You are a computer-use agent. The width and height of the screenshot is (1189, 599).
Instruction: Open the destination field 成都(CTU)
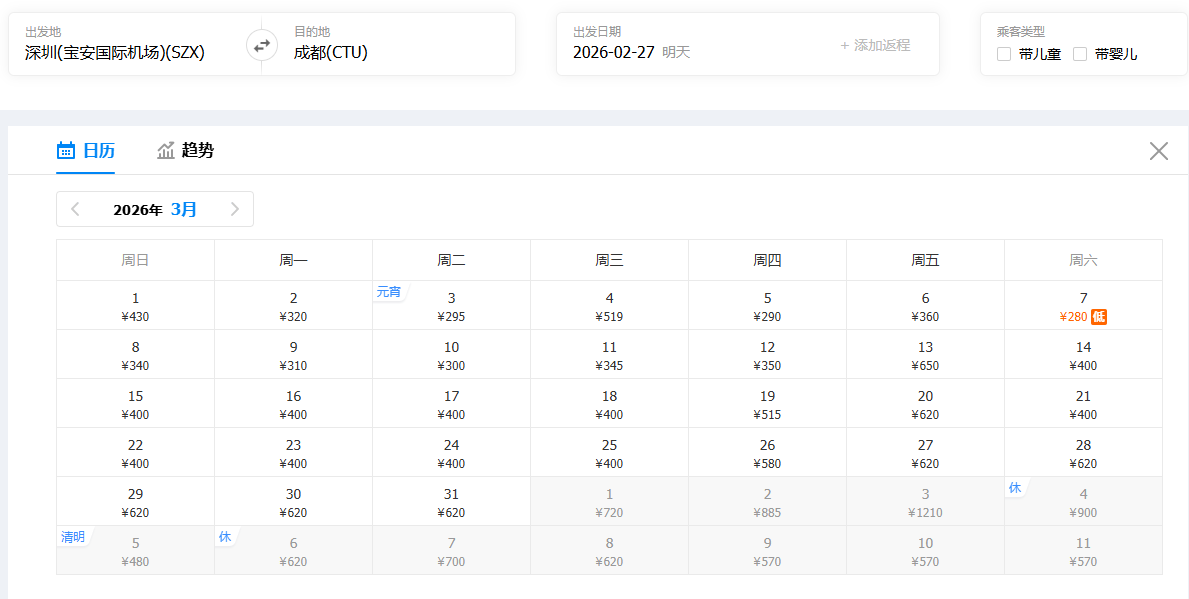pyautogui.click(x=331, y=53)
